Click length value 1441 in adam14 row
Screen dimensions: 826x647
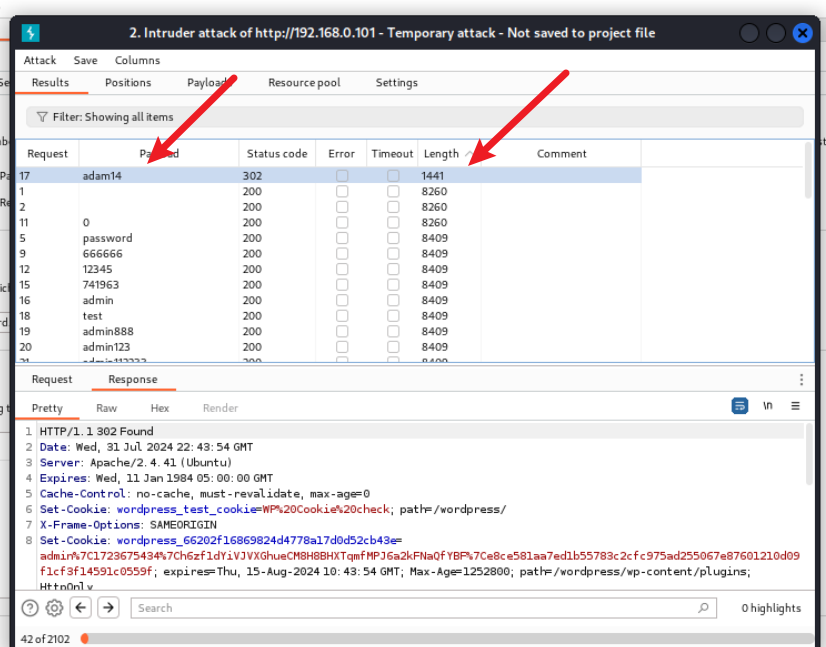click(x=432, y=176)
